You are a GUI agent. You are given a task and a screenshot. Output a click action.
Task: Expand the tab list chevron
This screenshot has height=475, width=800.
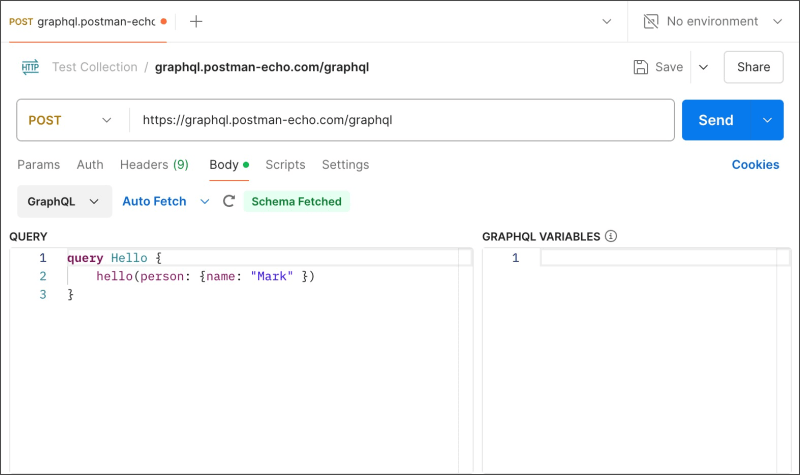point(607,21)
